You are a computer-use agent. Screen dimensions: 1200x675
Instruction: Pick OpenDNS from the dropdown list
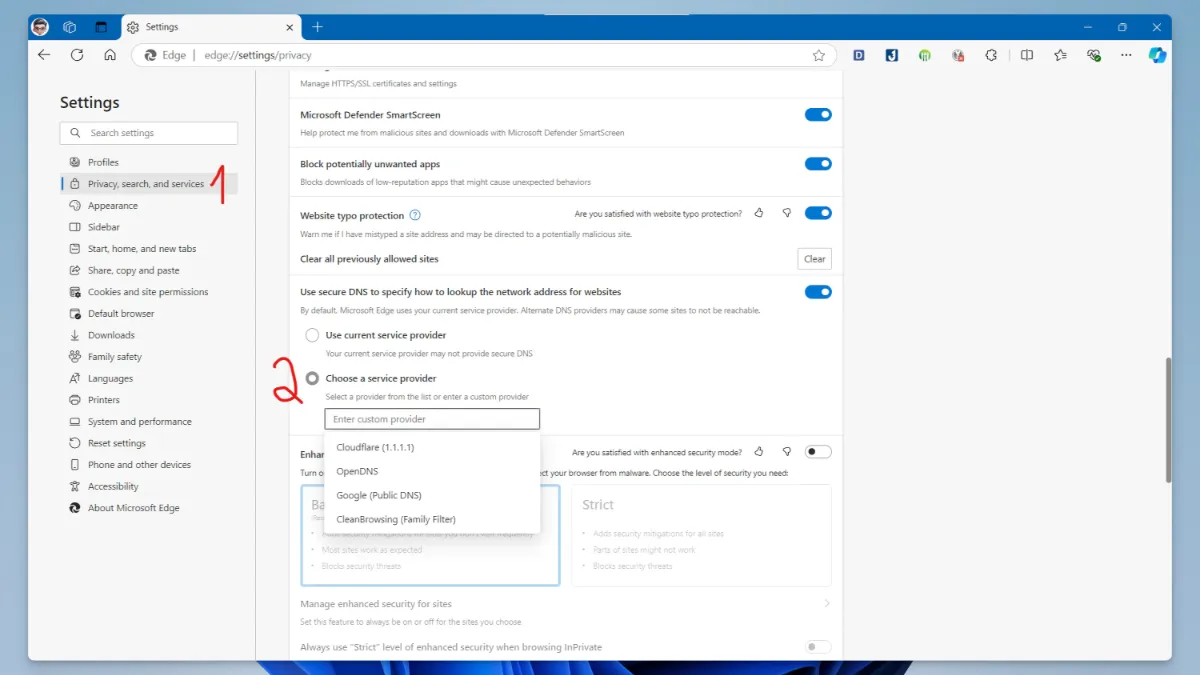coord(357,471)
